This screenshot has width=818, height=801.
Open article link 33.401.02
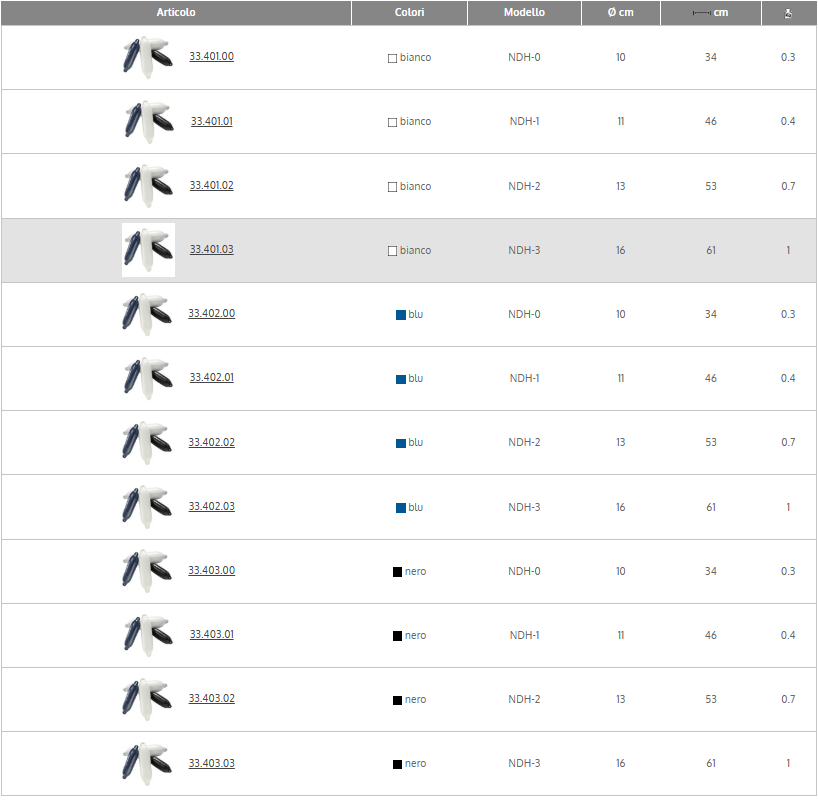pyautogui.click(x=212, y=185)
